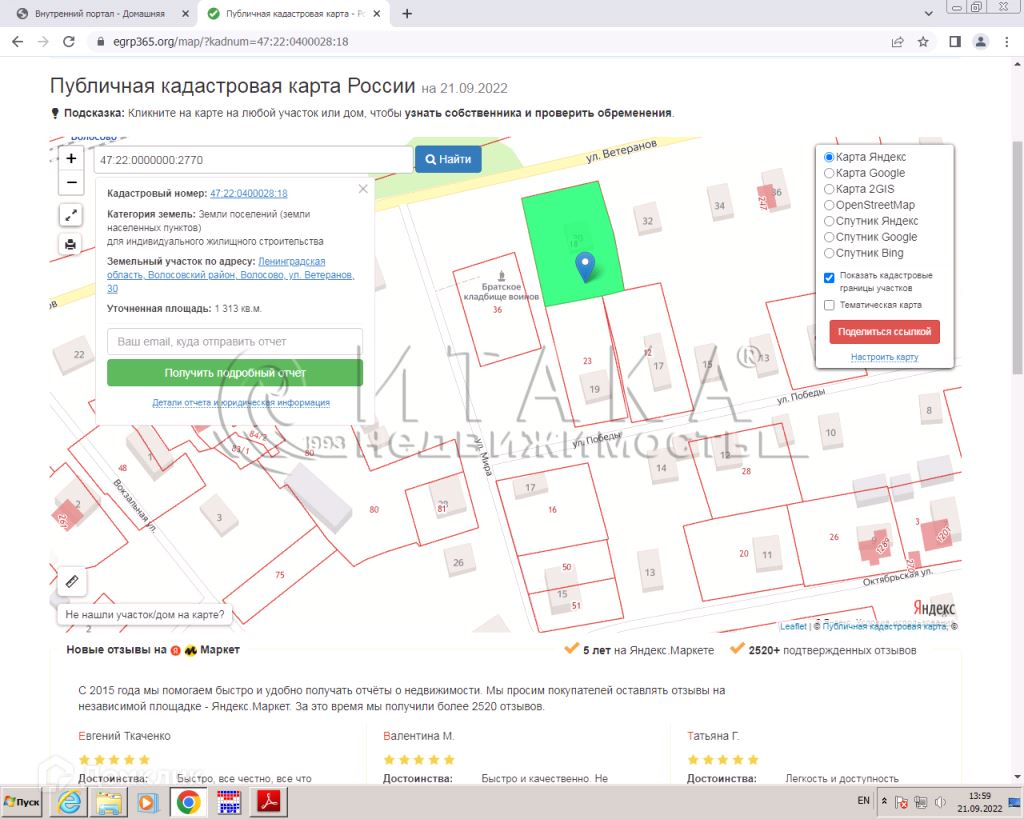This screenshot has height=819, width=1024.
Task: Close the Публичная кадастровая карта tab
Action: (377, 14)
